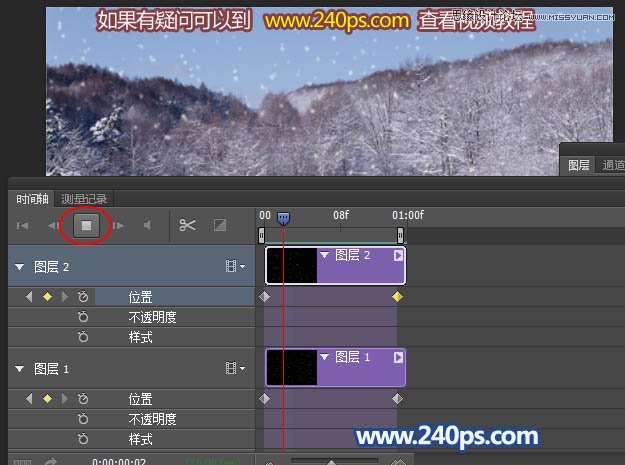This screenshot has width=625, height=465.
Task: Toggle triangle on 图层 2 clip bar
Action: tap(324, 255)
